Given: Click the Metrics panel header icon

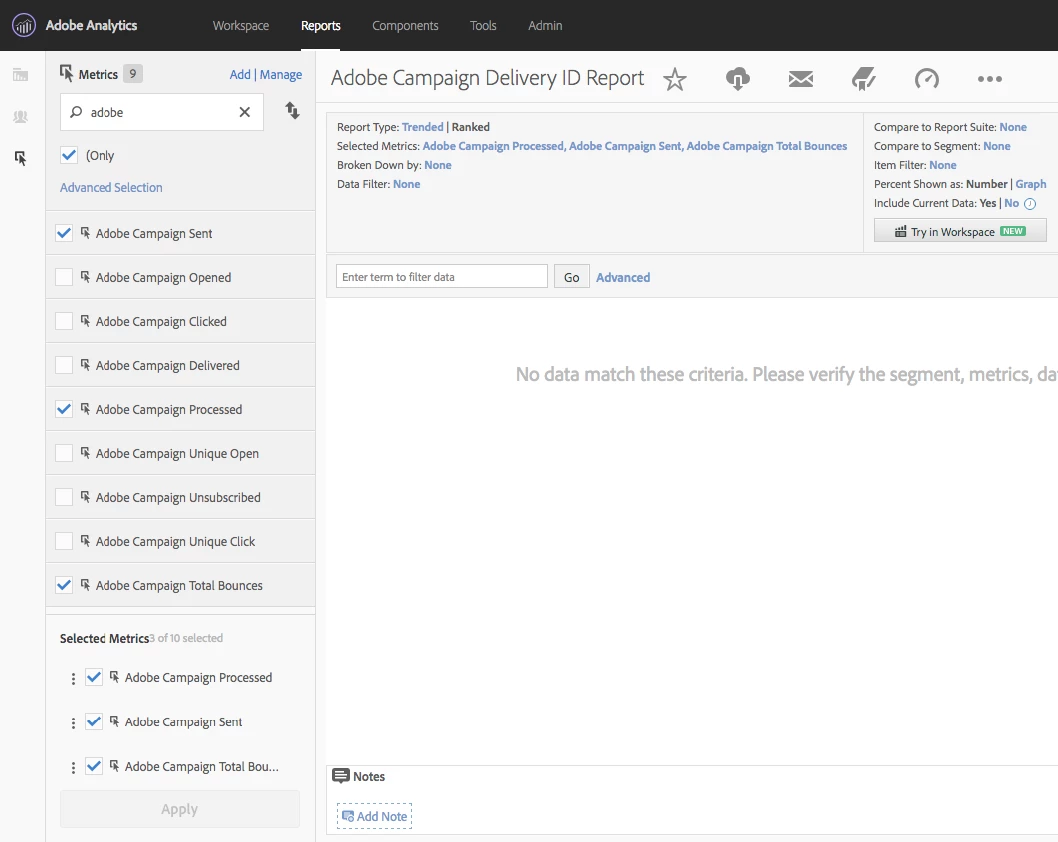Looking at the screenshot, I should 66,73.
